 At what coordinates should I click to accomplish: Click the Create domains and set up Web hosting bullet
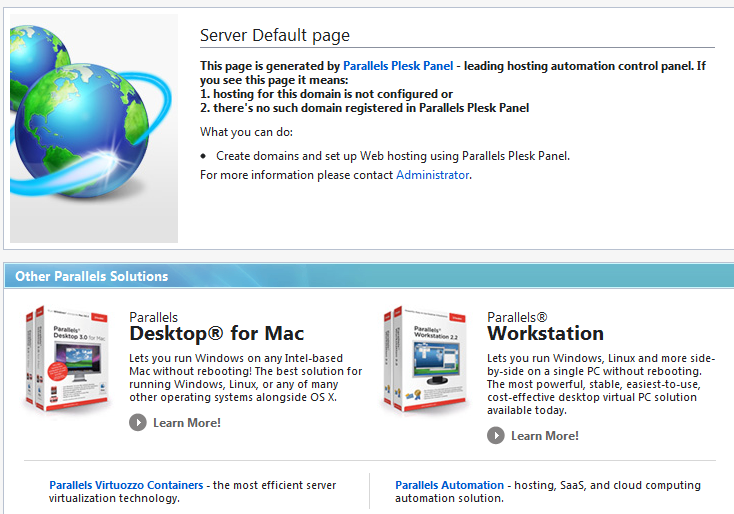coord(392,156)
